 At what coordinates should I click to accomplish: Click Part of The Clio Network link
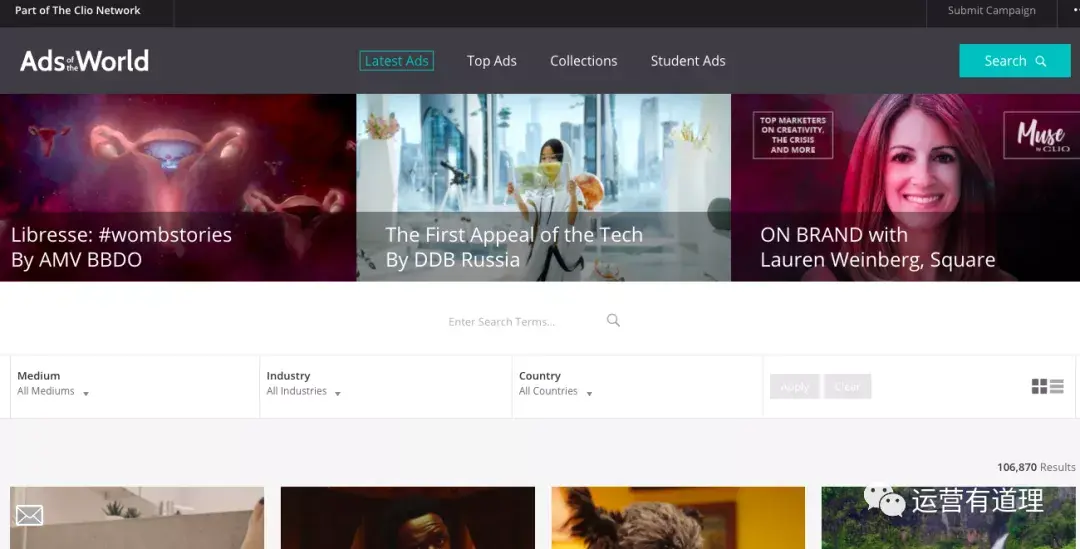[x=78, y=10]
